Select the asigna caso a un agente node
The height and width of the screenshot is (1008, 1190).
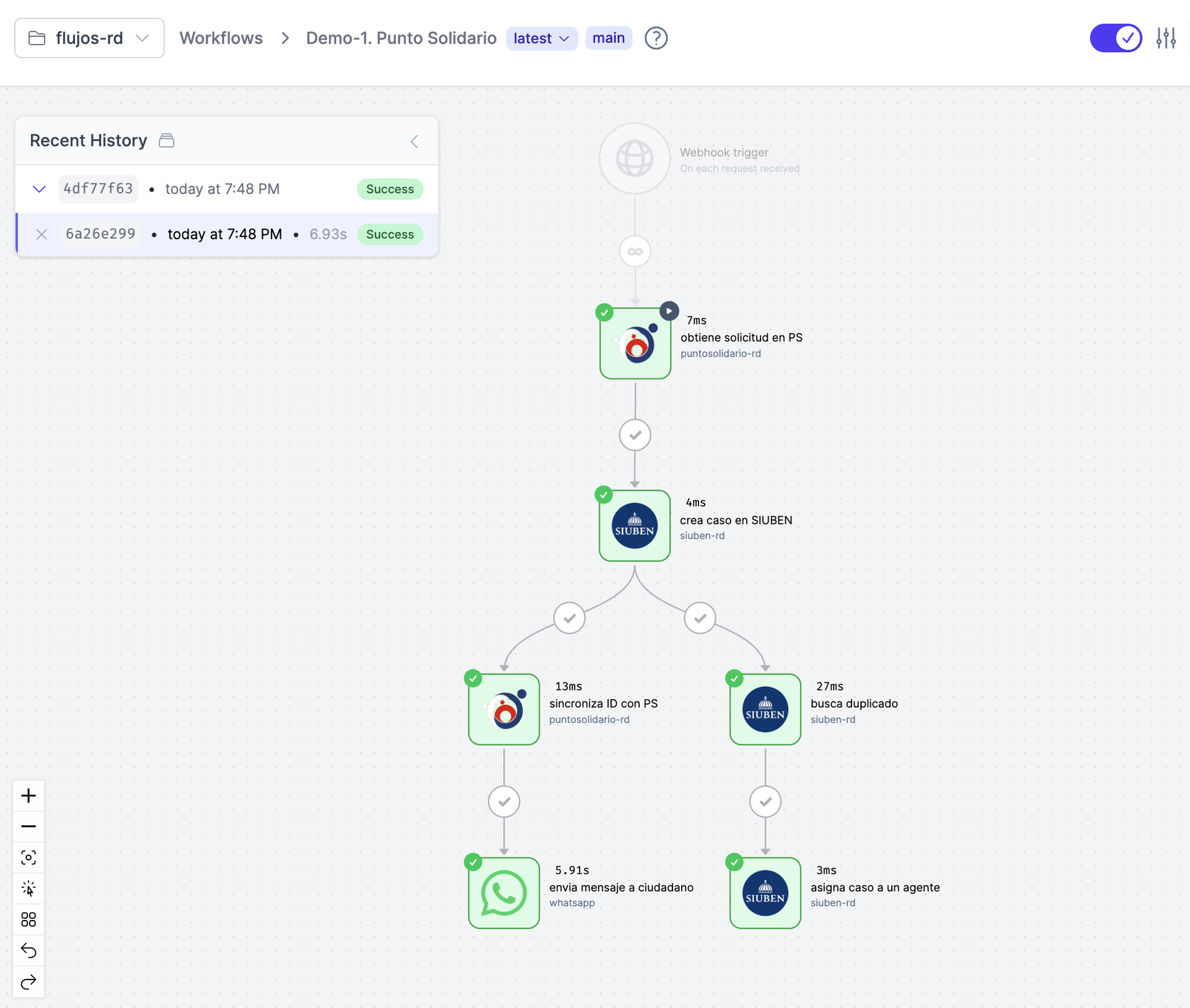tap(765, 893)
